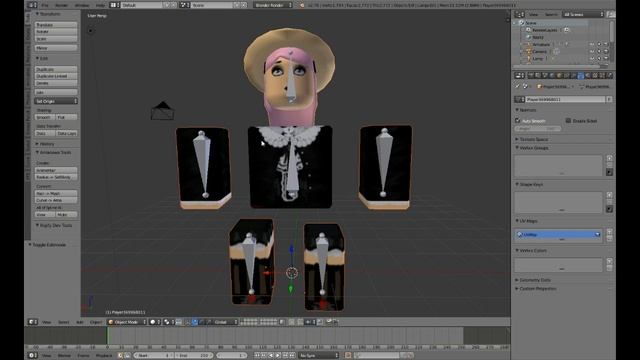
Task: Click the timeline Start frame field
Action: point(154,356)
